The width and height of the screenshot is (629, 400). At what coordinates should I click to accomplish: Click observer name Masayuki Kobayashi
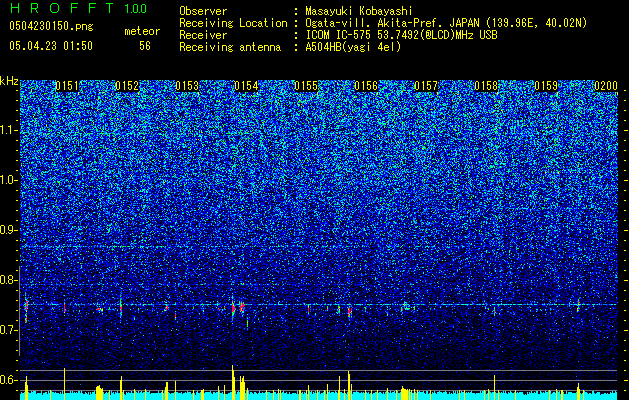pyautogui.click(x=359, y=11)
